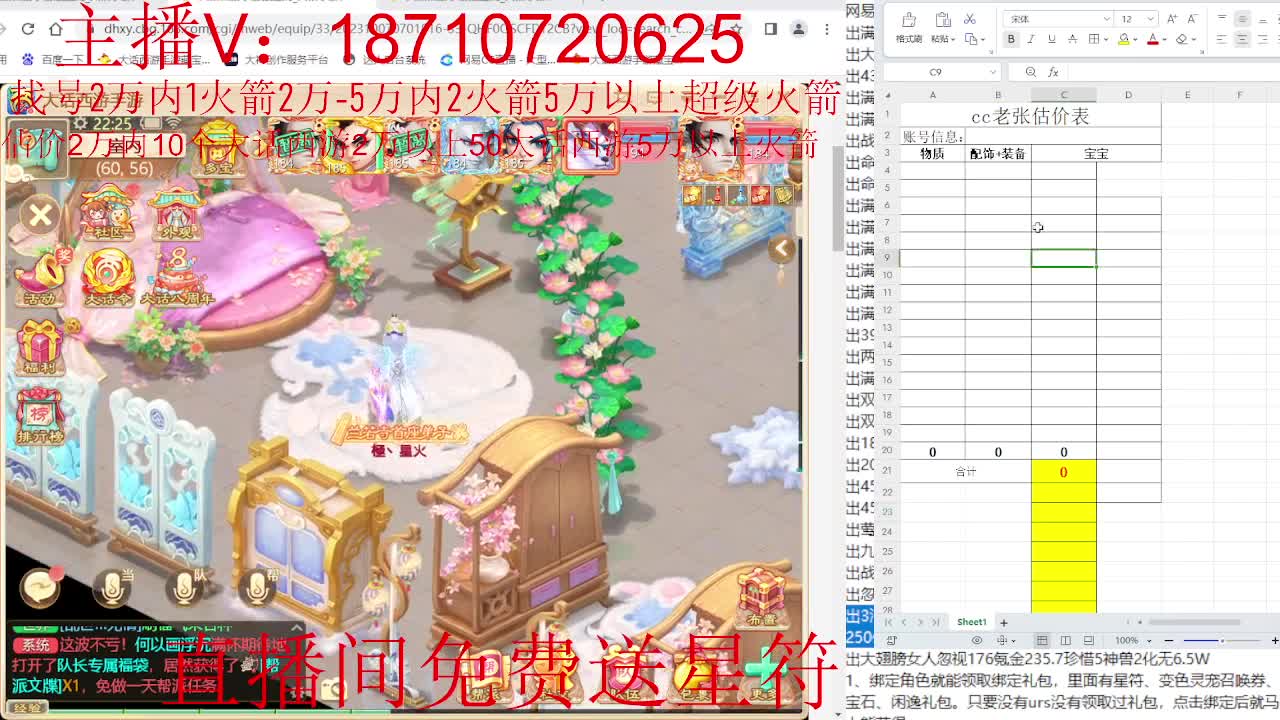Toggle Underline formatting

[x=1051, y=39]
